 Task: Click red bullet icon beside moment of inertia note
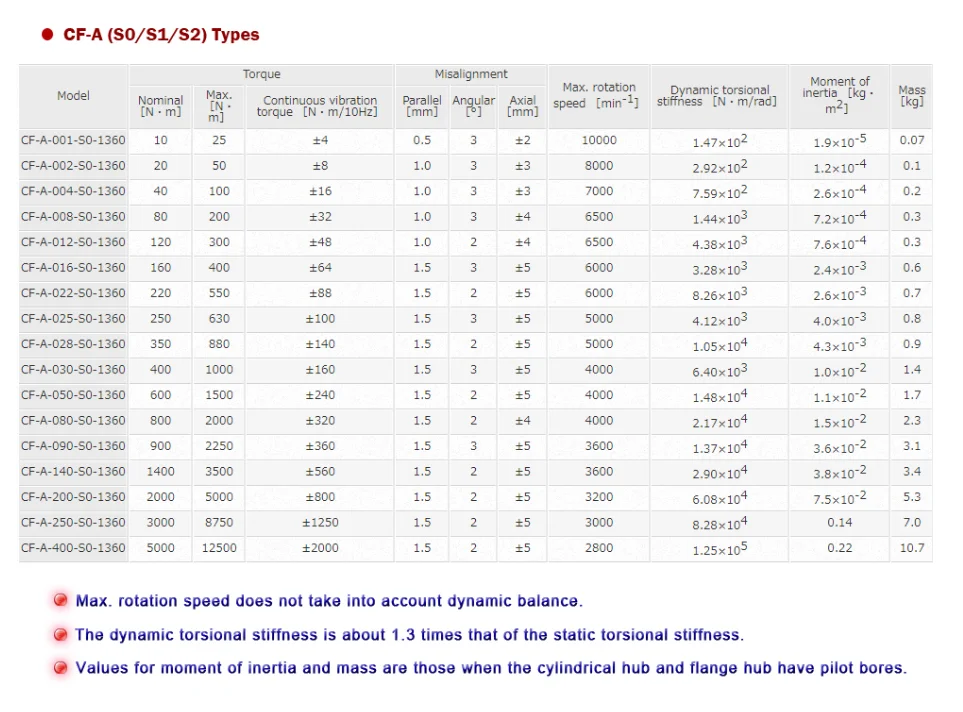[61, 667]
